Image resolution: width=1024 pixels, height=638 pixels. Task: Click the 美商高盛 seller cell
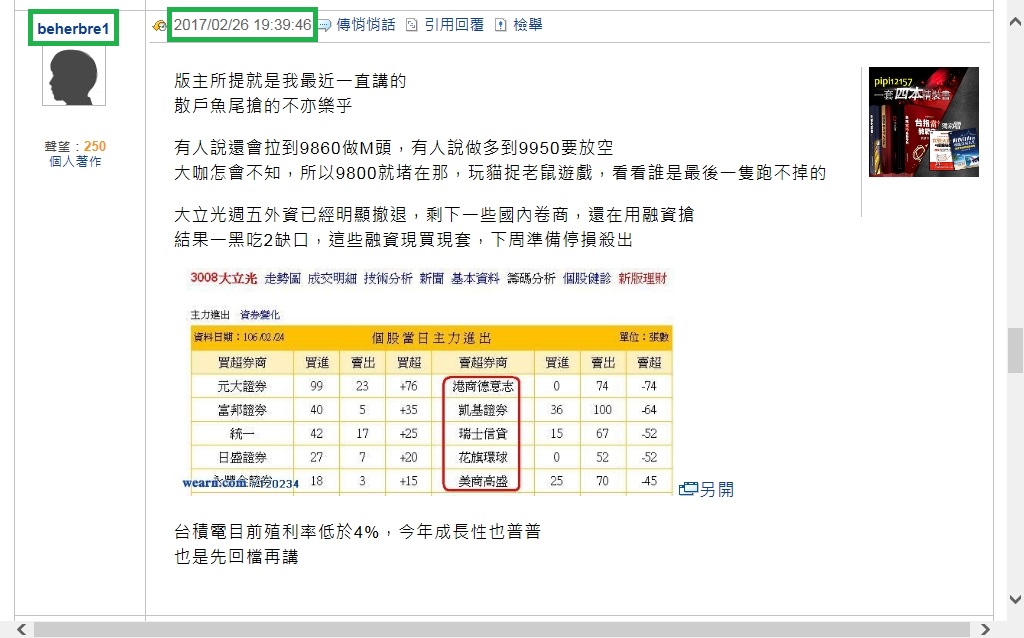(x=483, y=481)
